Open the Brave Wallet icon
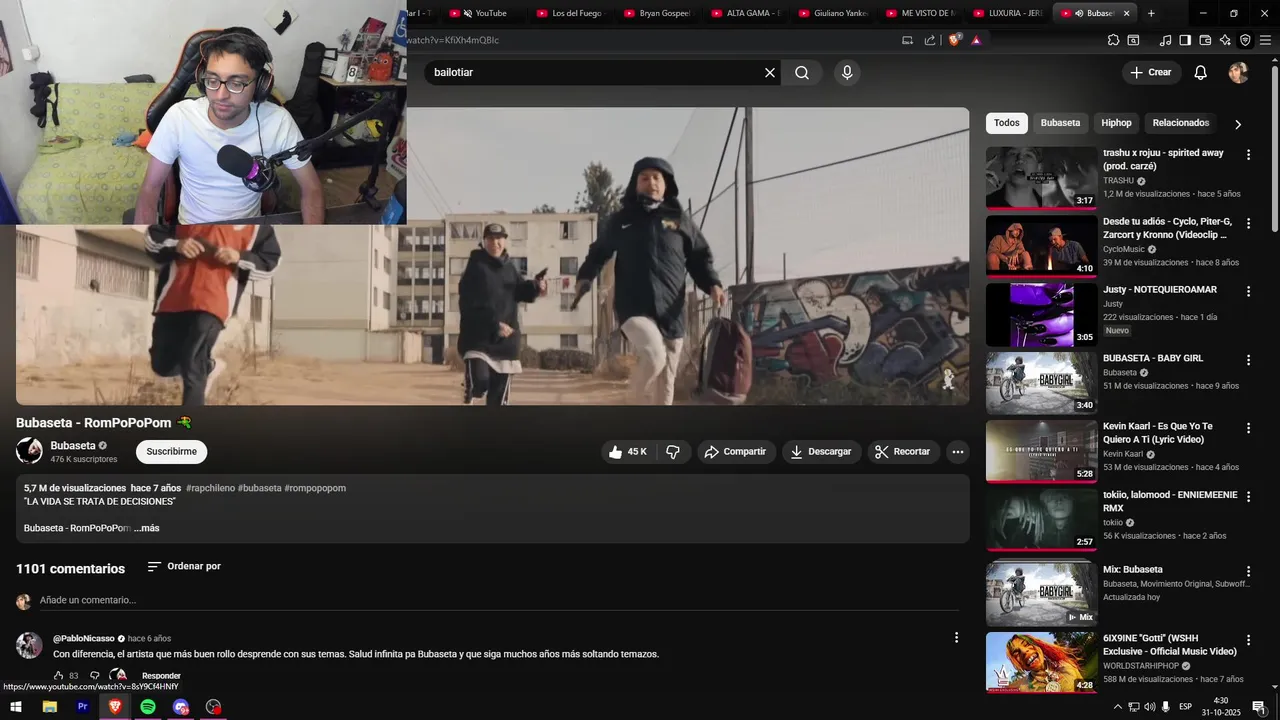 [1205, 40]
